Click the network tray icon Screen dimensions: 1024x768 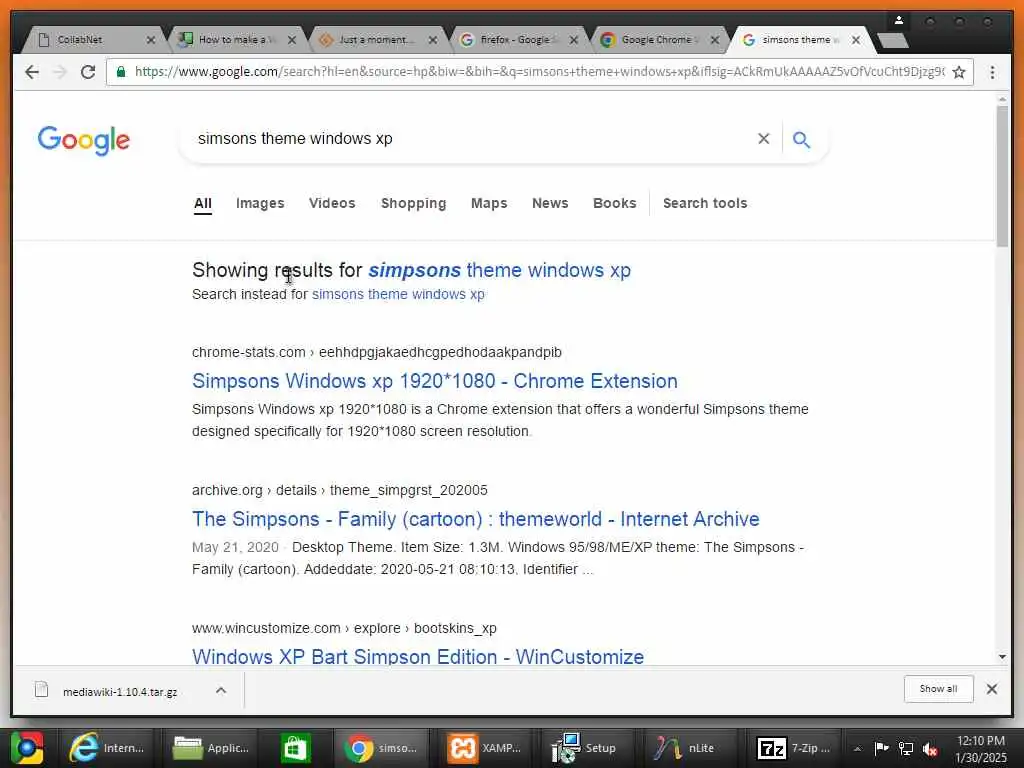(906, 749)
